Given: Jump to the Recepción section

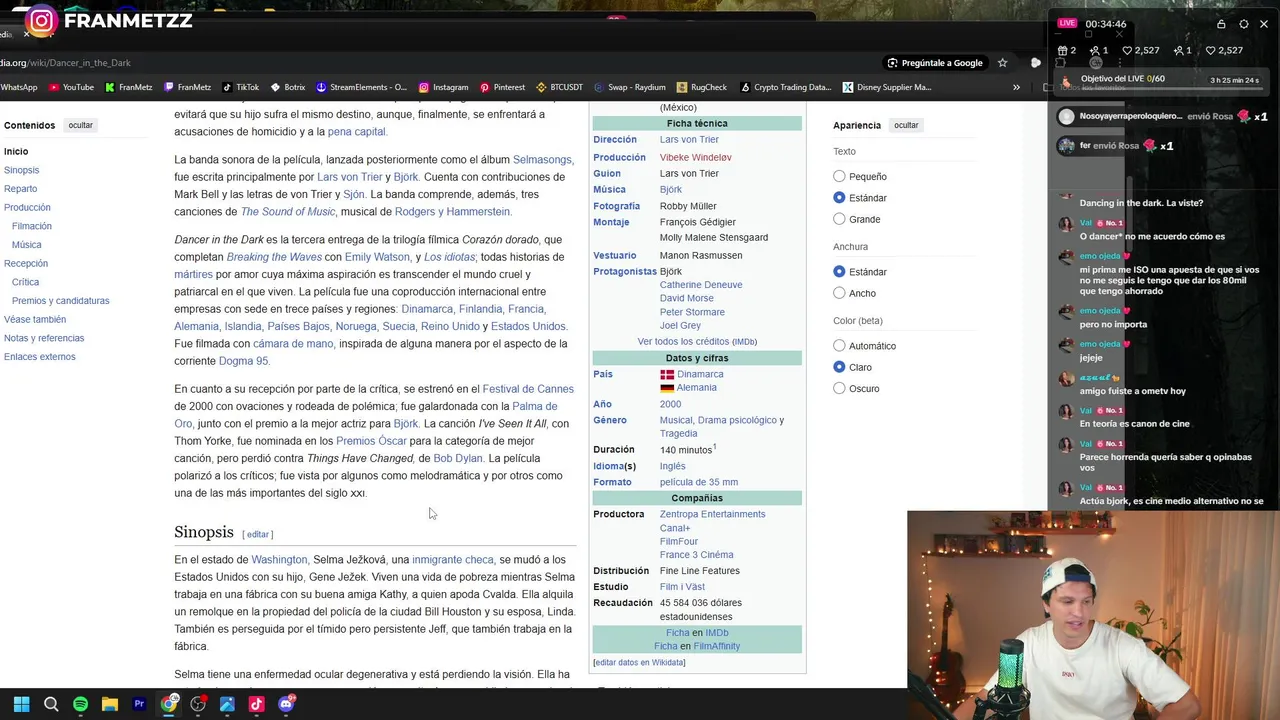Looking at the screenshot, I should coord(26,263).
